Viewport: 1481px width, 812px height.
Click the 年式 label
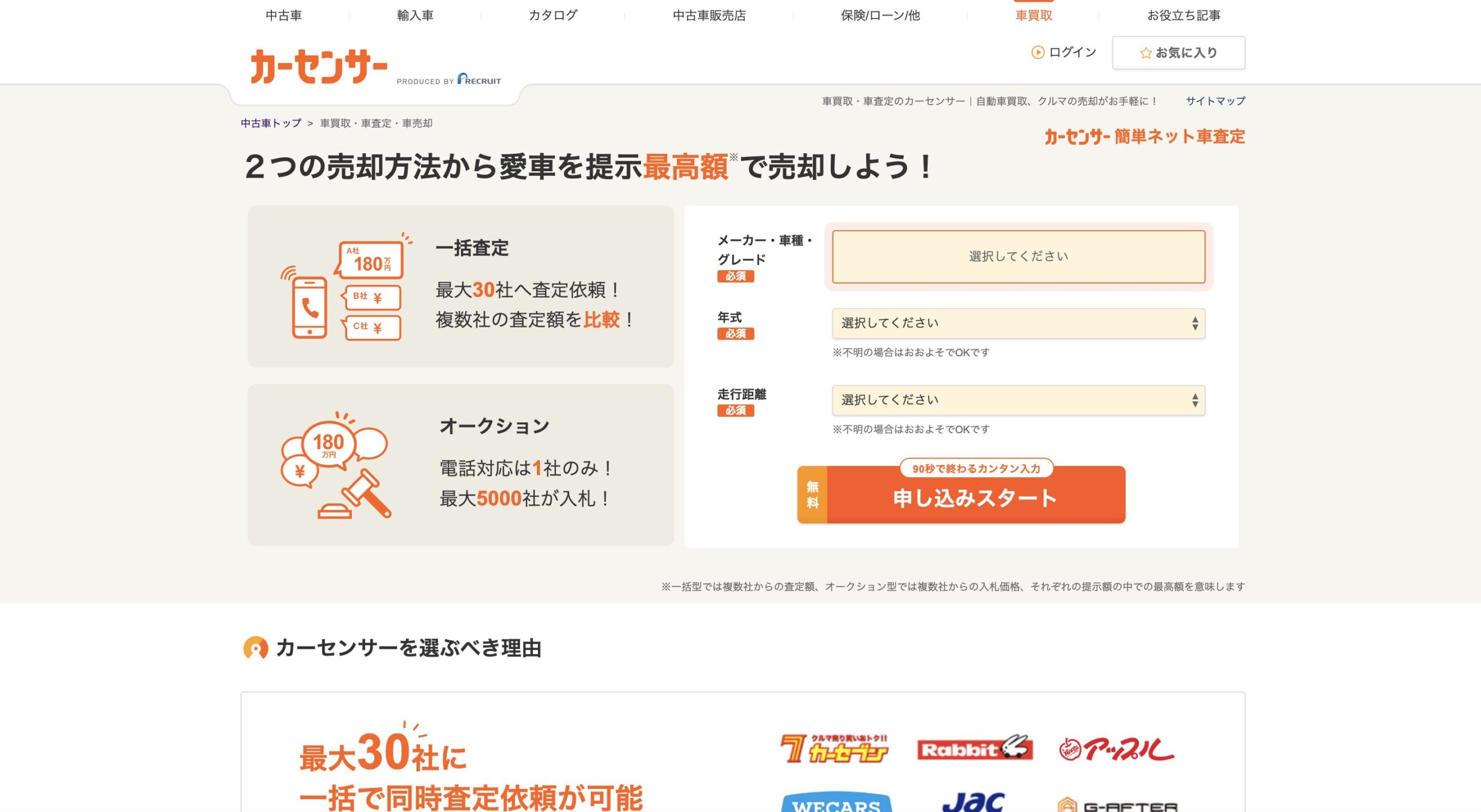[x=730, y=317]
